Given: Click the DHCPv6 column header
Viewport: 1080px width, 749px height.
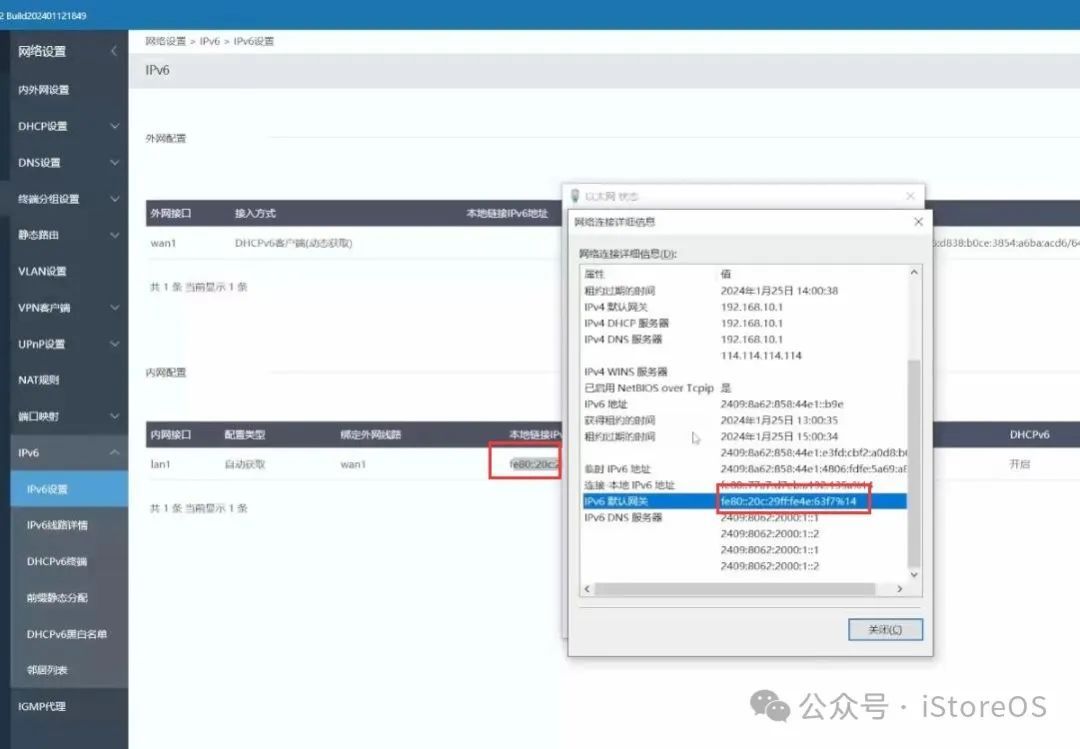Looking at the screenshot, I should click(x=1030, y=435).
